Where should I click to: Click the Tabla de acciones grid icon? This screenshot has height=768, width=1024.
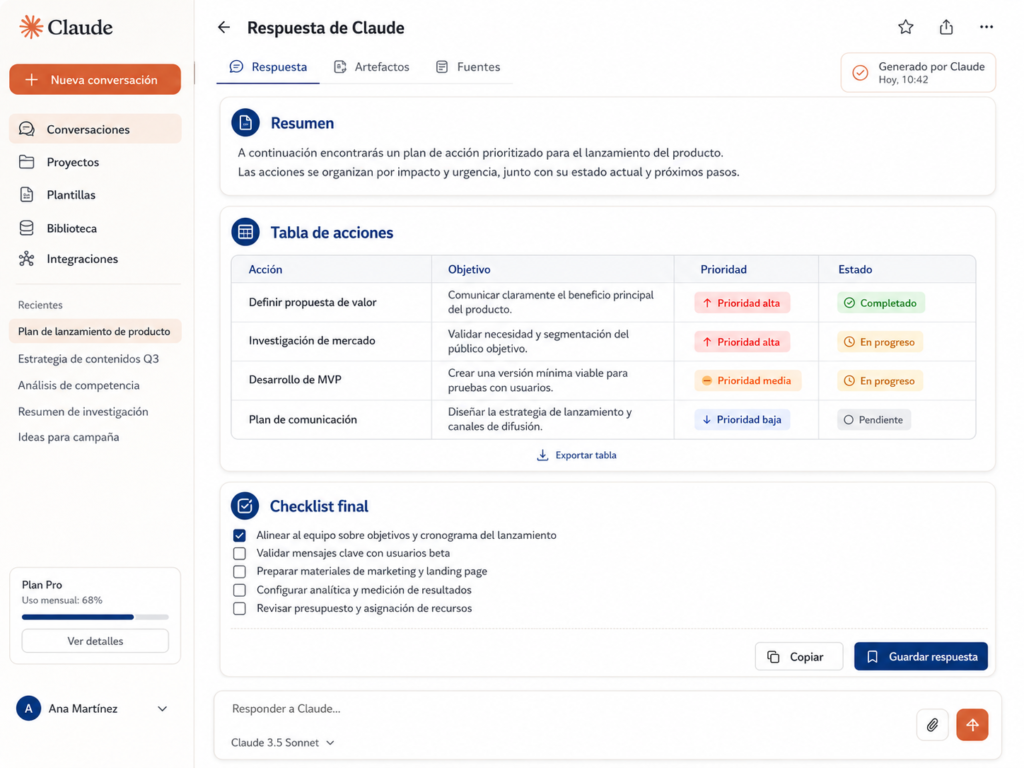pyautogui.click(x=246, y=232)
